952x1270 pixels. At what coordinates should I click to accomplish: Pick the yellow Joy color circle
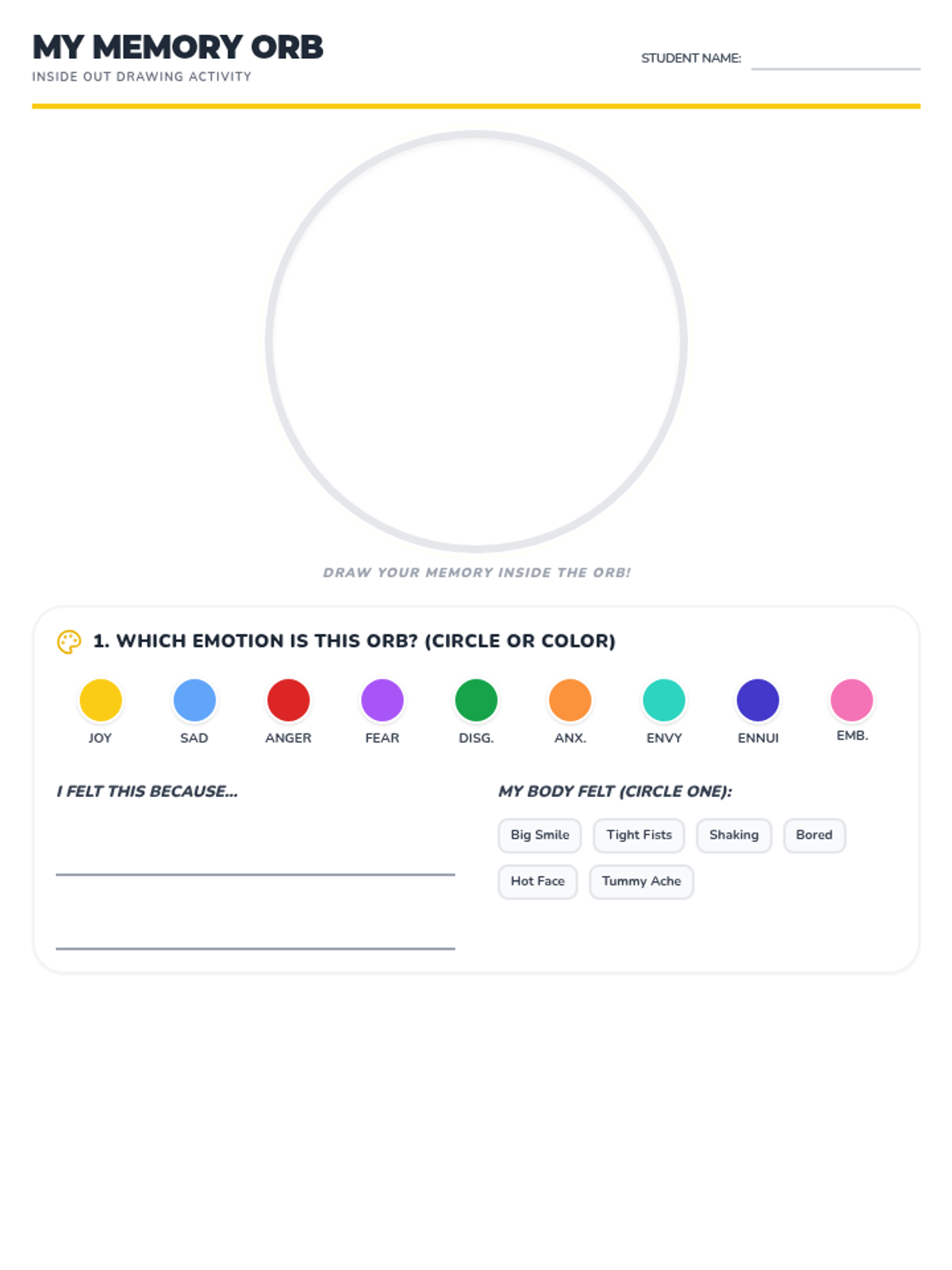(x=101, y=700)
